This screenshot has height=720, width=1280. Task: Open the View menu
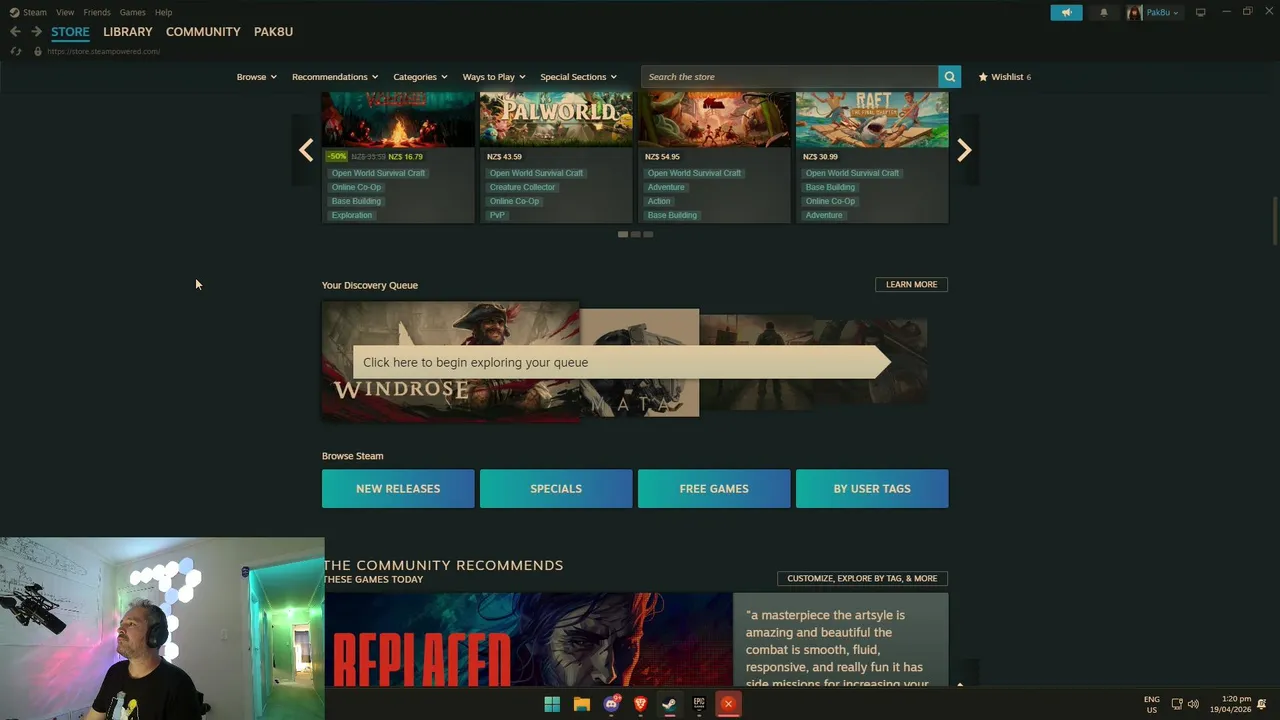(65, 12)
